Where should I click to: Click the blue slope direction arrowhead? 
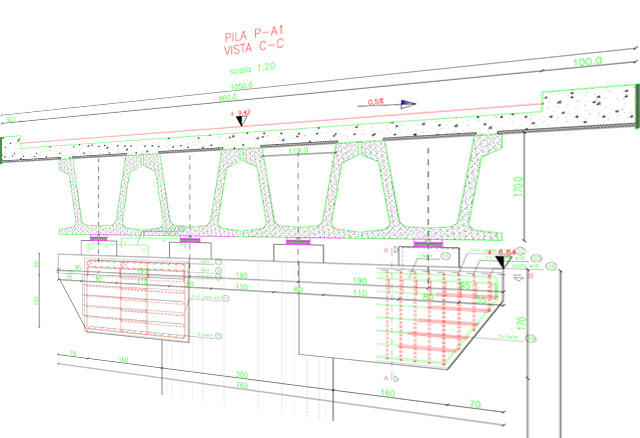pyautogui.click(x=408, y=104)
